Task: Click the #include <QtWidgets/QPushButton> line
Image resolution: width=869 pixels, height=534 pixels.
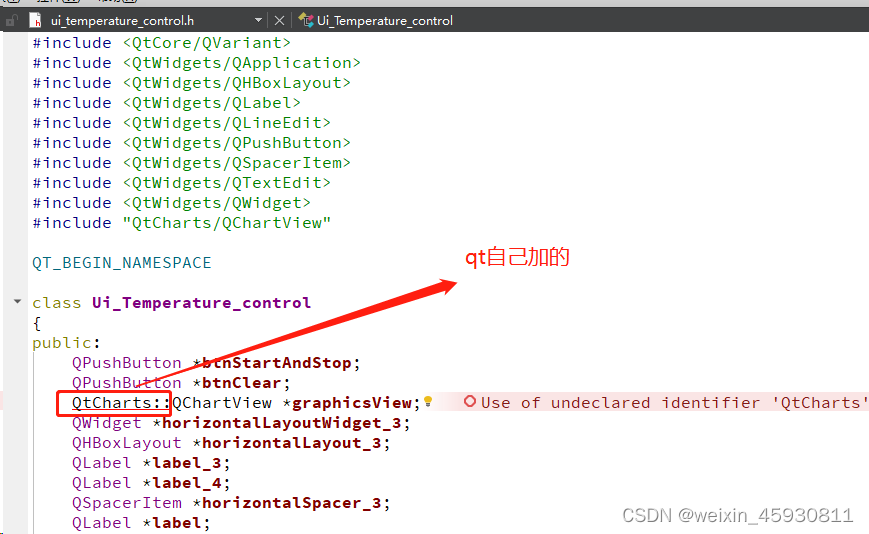Action: tap(191, 142)
